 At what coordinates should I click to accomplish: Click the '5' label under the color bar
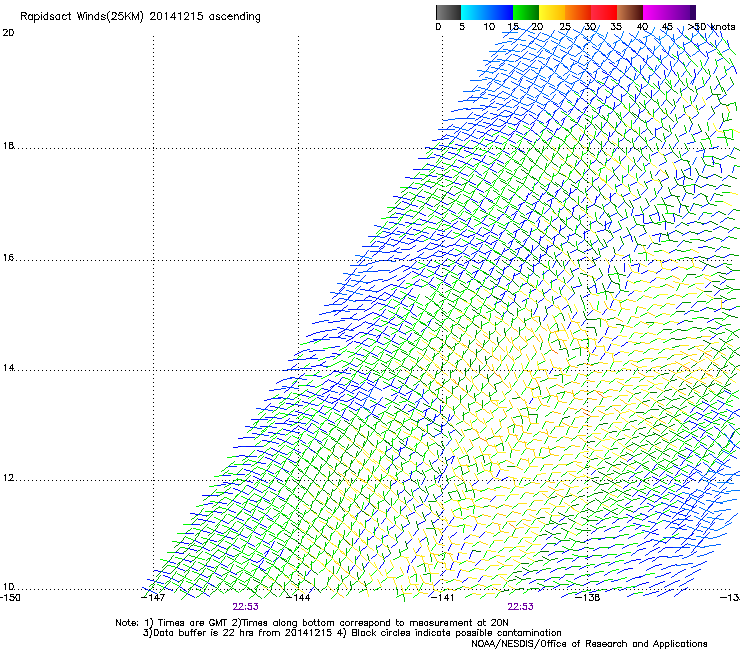click(462, 27)
